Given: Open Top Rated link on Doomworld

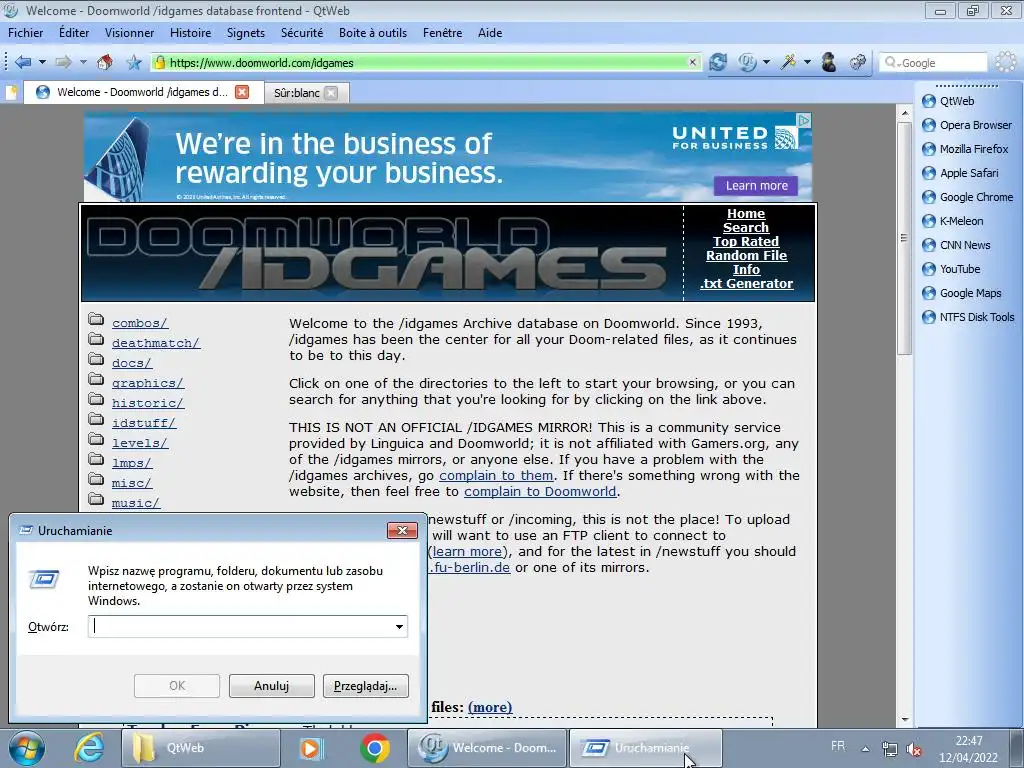Looking at the screenshot, I should [746, 242].
